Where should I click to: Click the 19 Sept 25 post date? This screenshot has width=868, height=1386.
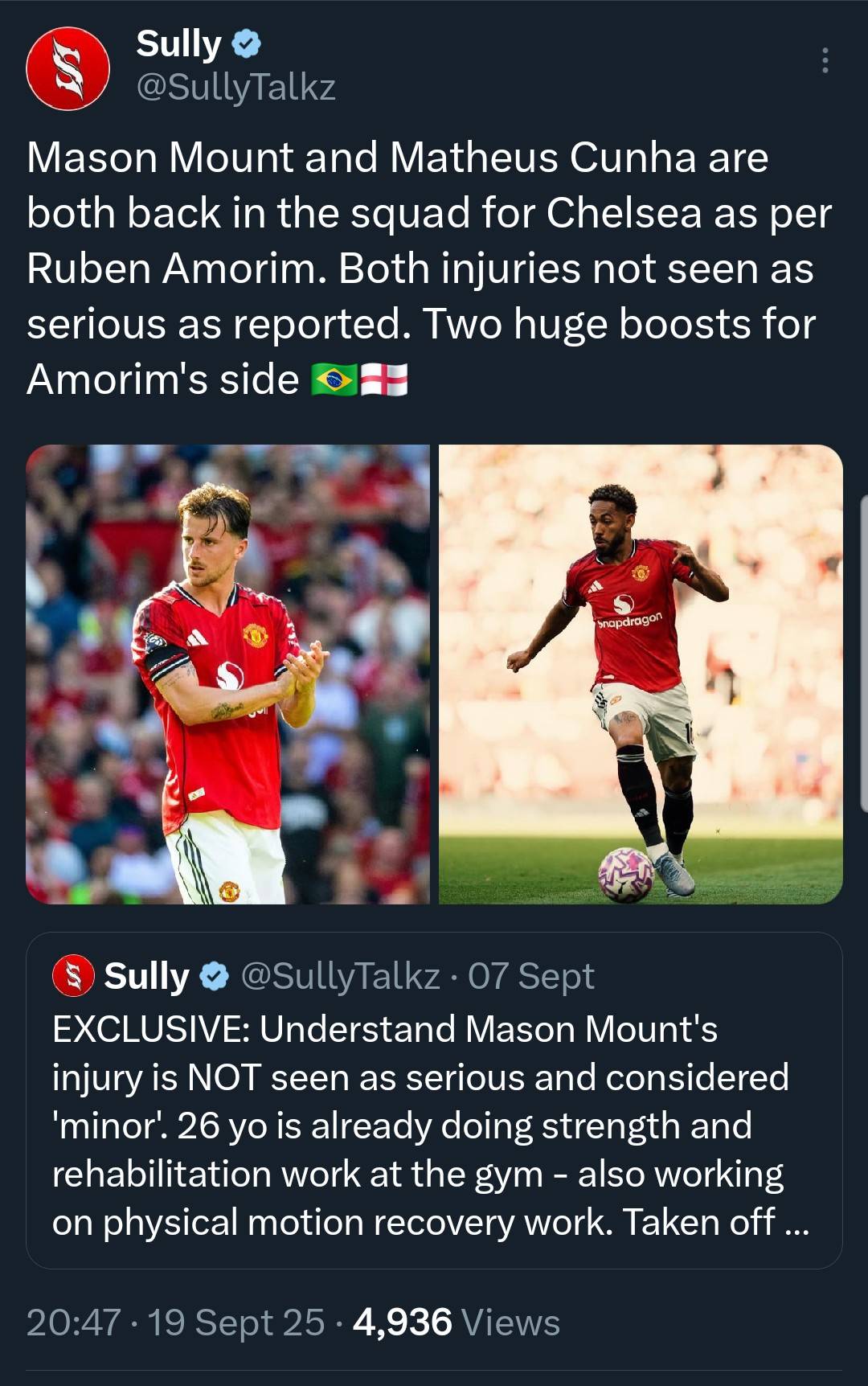pyautogui.click(x=236, y=1322)
